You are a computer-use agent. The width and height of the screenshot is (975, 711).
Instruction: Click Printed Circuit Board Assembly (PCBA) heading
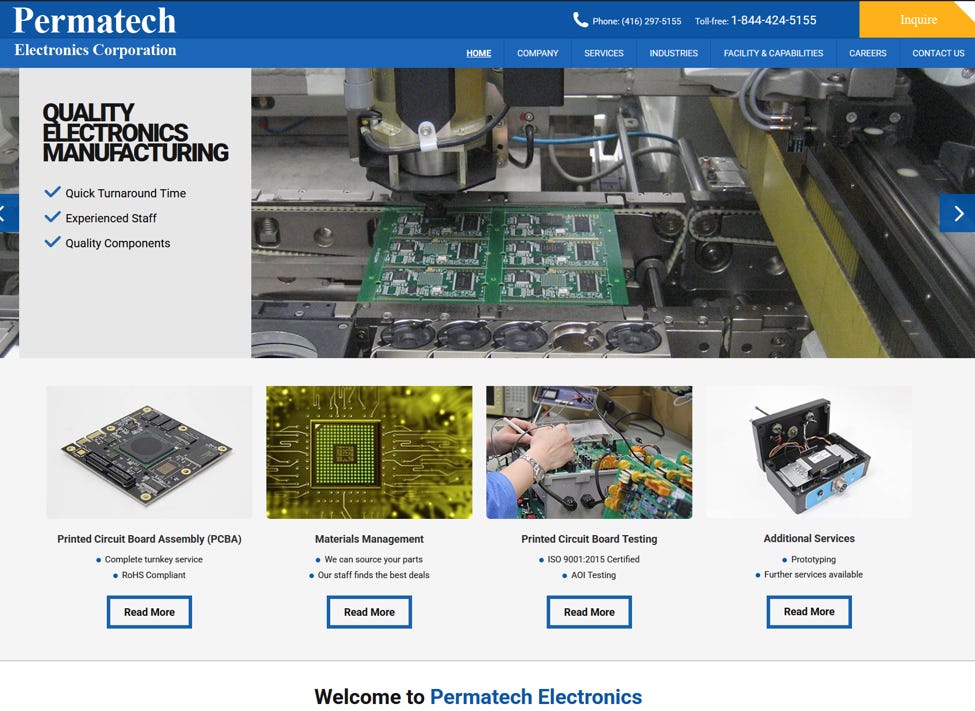click(149, 539)
